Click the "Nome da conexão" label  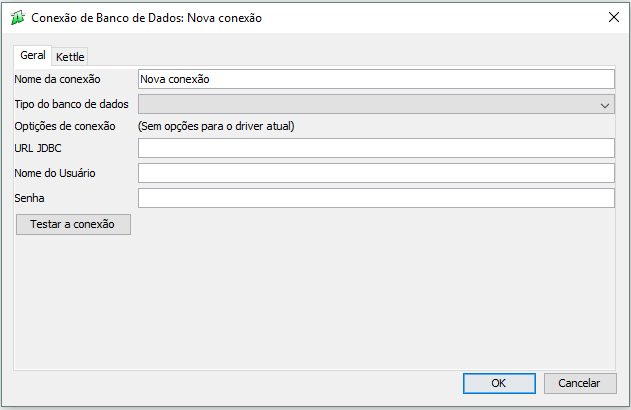57,79
